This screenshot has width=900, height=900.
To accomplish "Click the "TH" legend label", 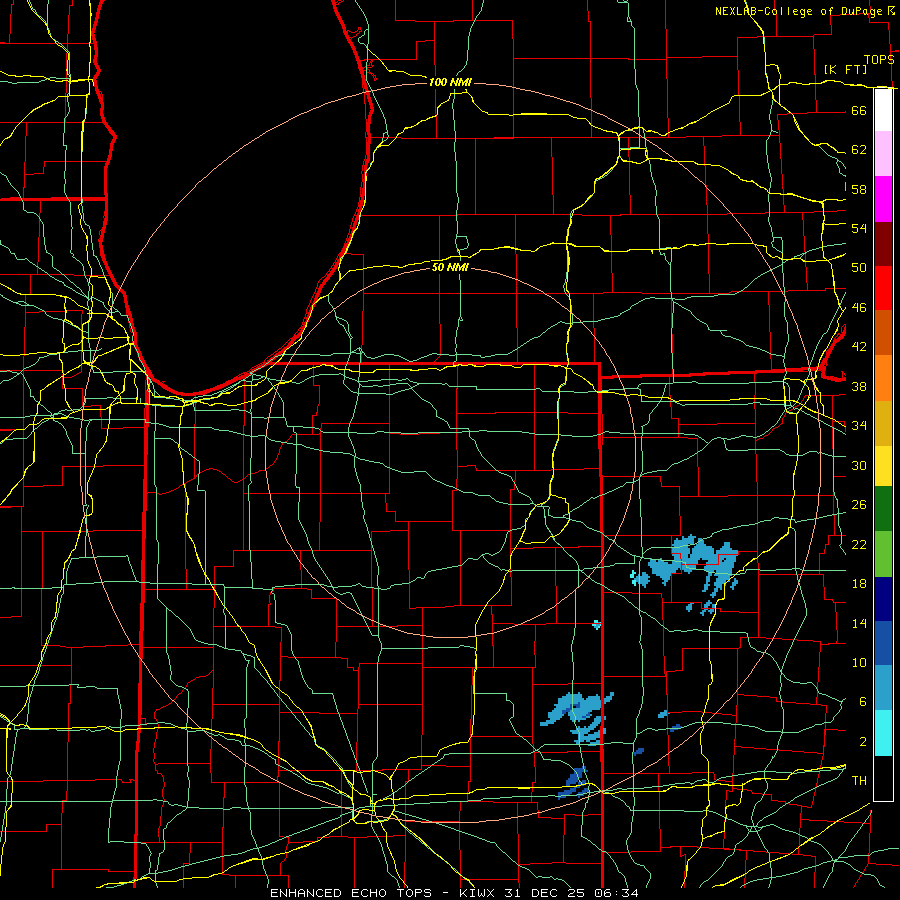I will point(859,781).
